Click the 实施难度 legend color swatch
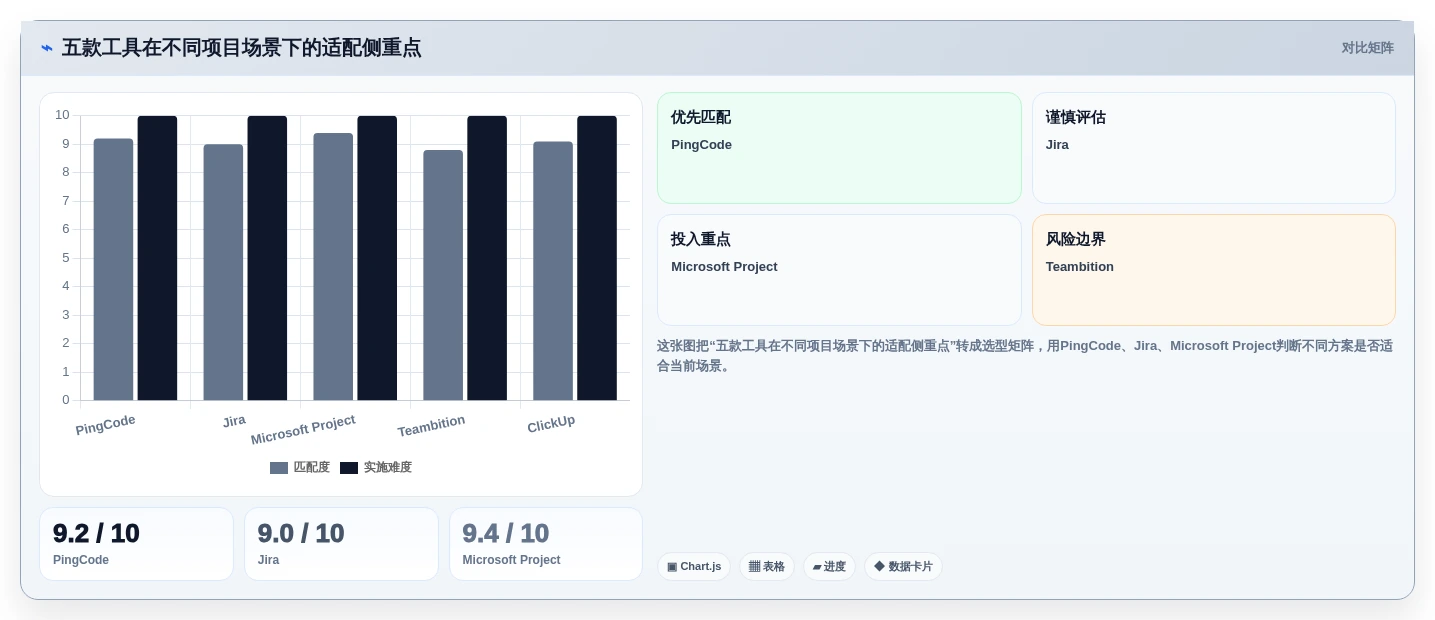Image resolution: width=1435 pixels, height=620 pixels. point(349,468)
